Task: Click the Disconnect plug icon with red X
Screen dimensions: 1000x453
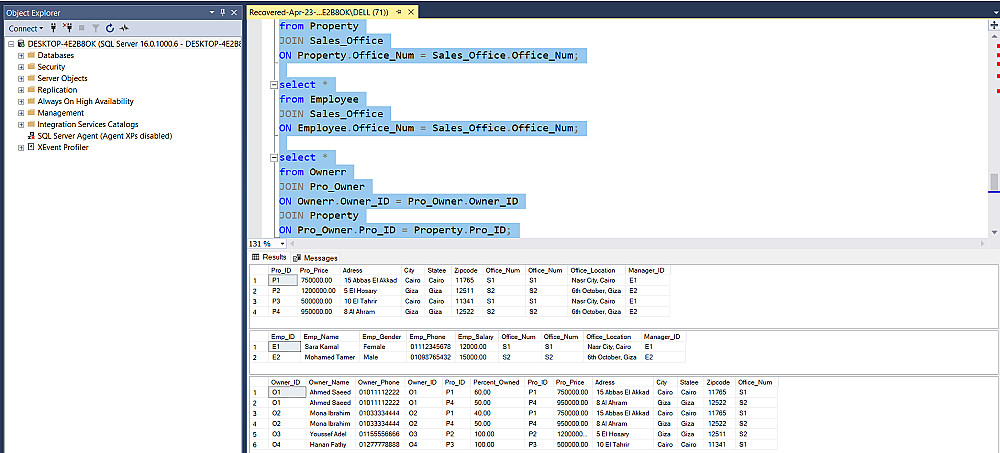Action: (x=68, y=28)
